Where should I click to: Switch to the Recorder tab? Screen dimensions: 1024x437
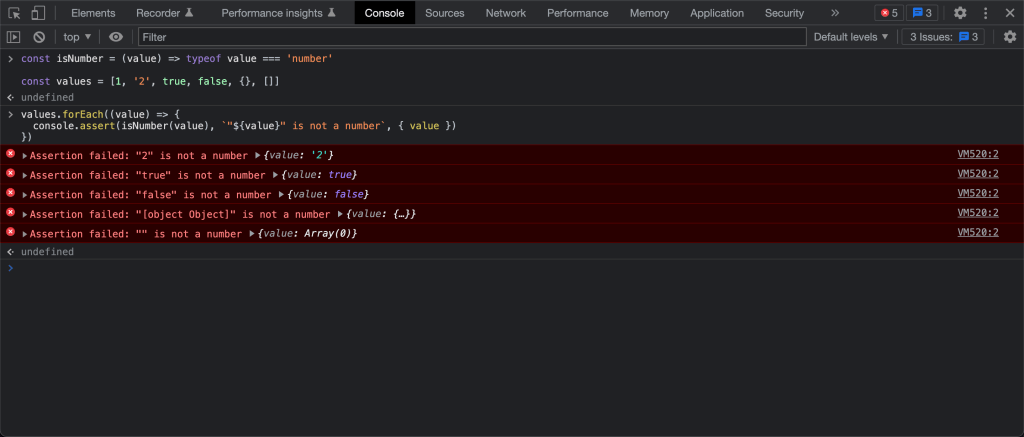point(165,13)
